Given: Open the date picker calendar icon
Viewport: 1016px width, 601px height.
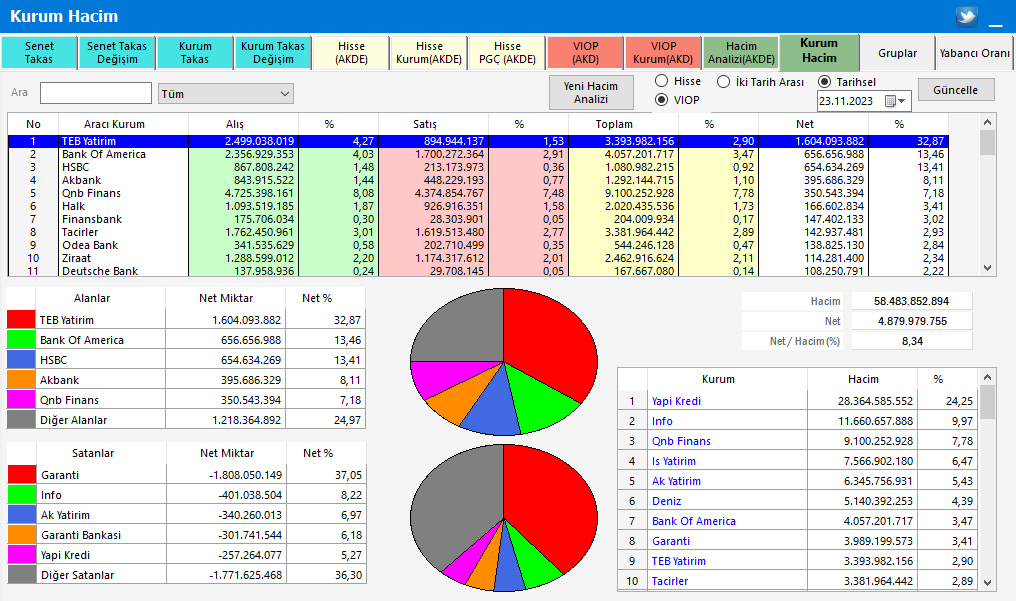Looking at the screenshot, I should pyautogui.click(x=890, y=101).
